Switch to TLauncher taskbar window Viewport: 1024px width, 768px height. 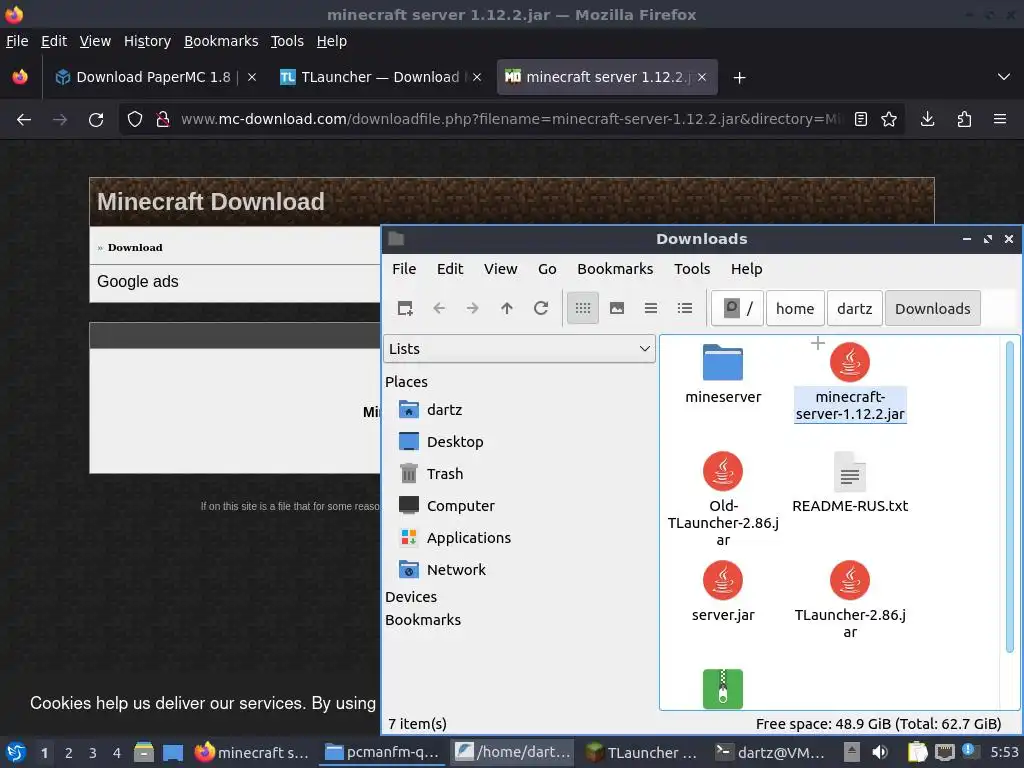click(x=641, y=753)
